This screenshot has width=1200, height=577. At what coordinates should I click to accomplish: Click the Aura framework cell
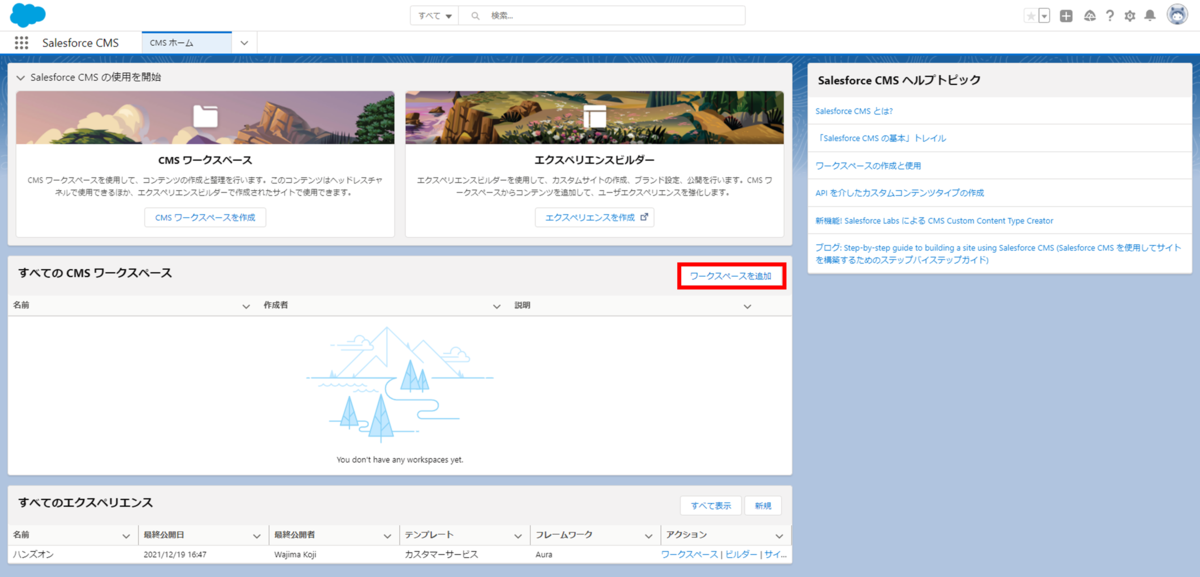pos(545,554)
